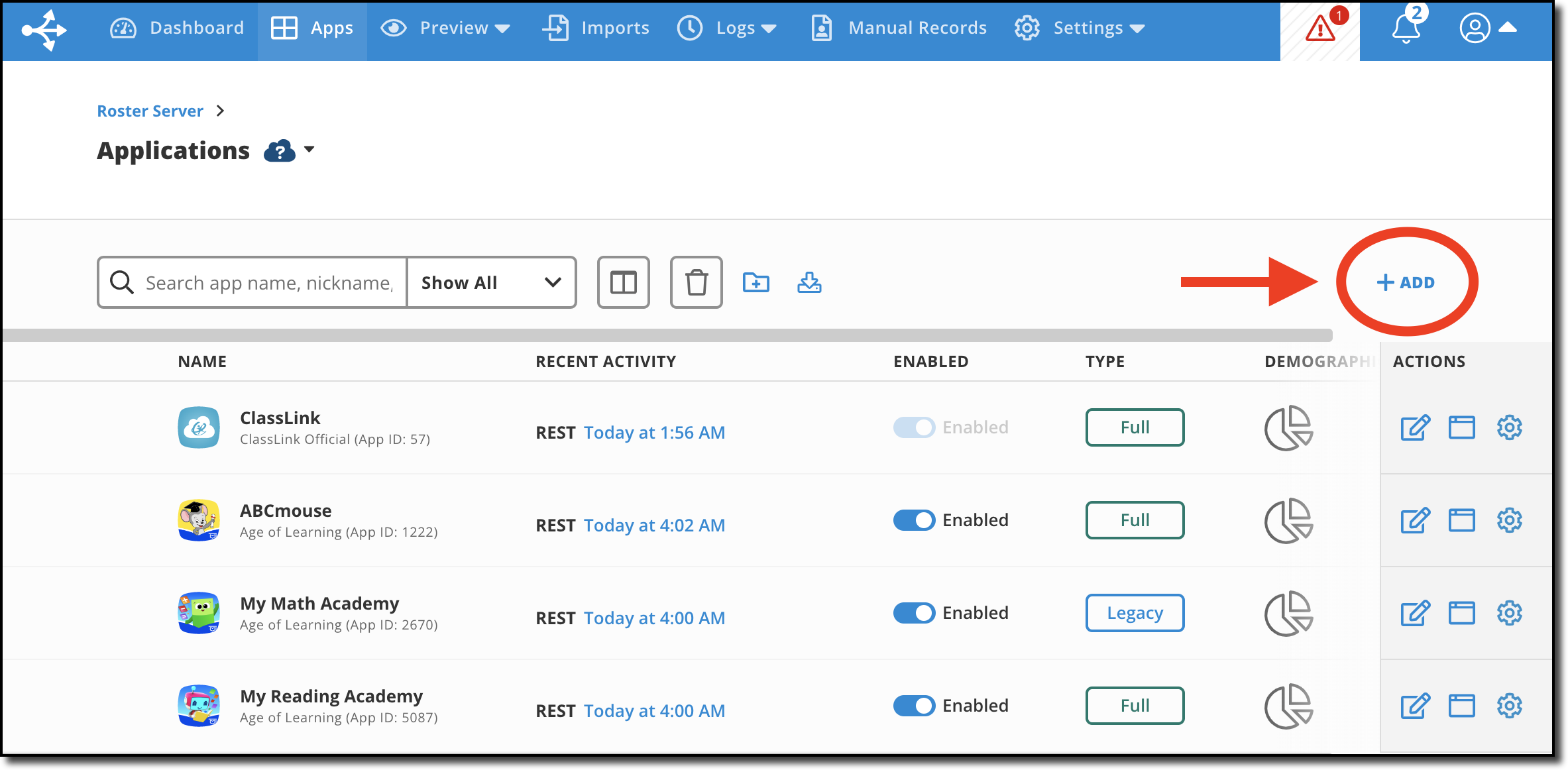This screenshot has height=770, width=1568.
Task: Sort by NAME column header
Action: [202, 361]
